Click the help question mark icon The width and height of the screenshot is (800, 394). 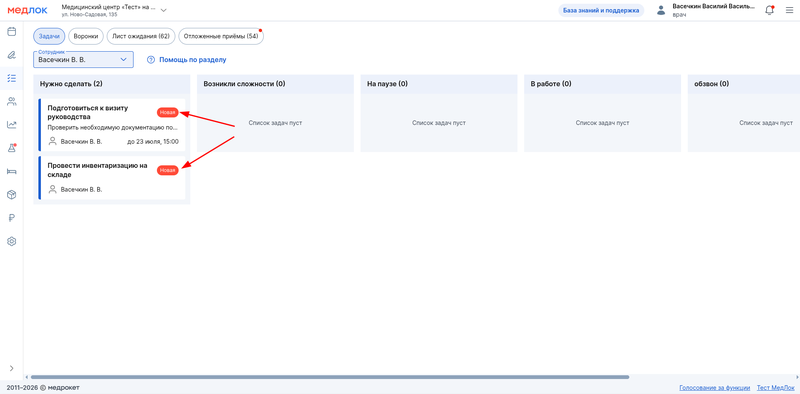pyautogui.click(x=151, y=60)
